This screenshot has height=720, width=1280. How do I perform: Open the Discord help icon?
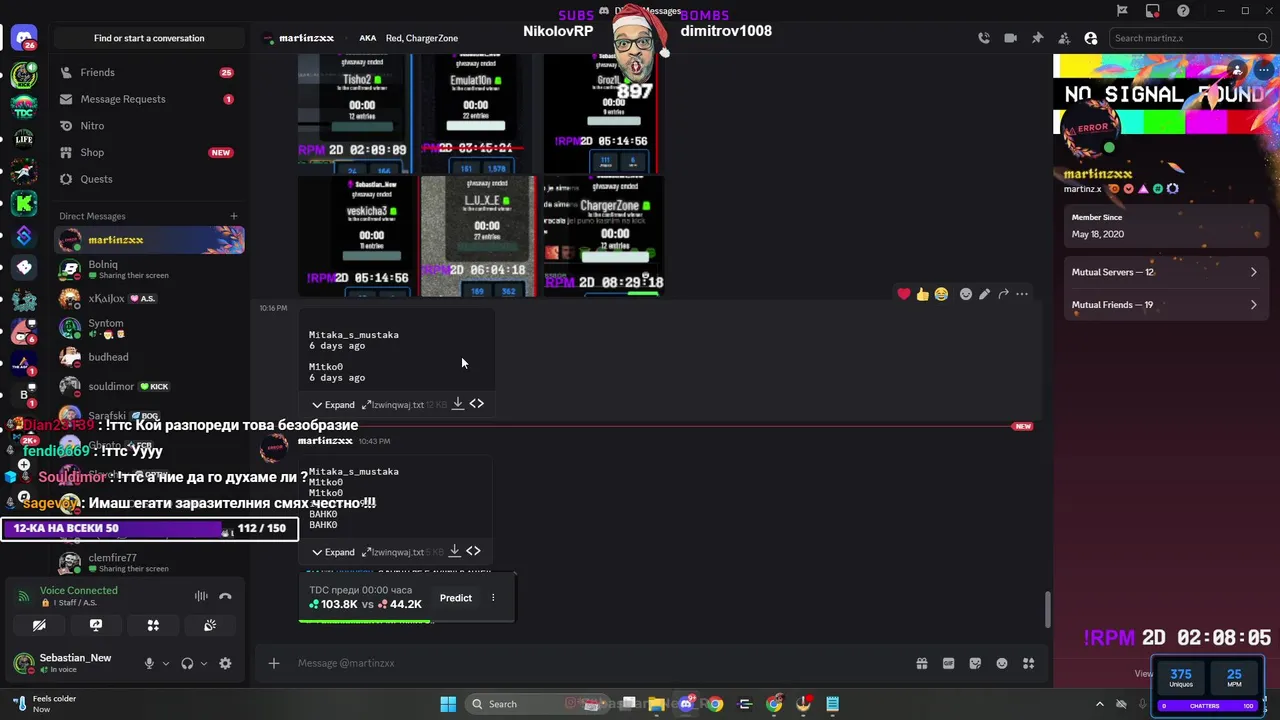(1183, 11)
